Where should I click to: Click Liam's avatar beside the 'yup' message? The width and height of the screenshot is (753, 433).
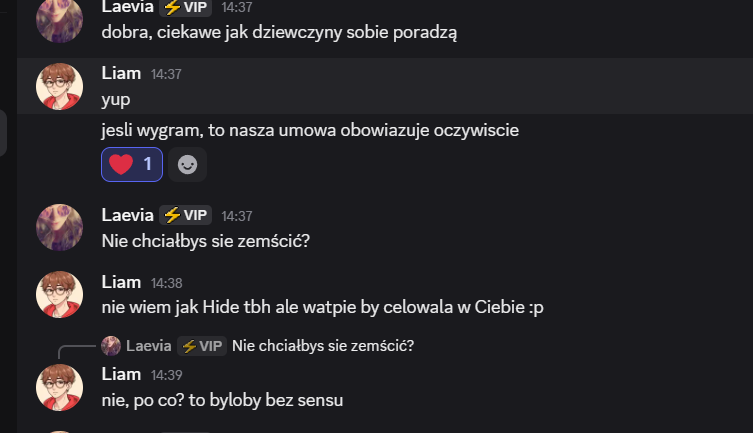coord(59,87)
